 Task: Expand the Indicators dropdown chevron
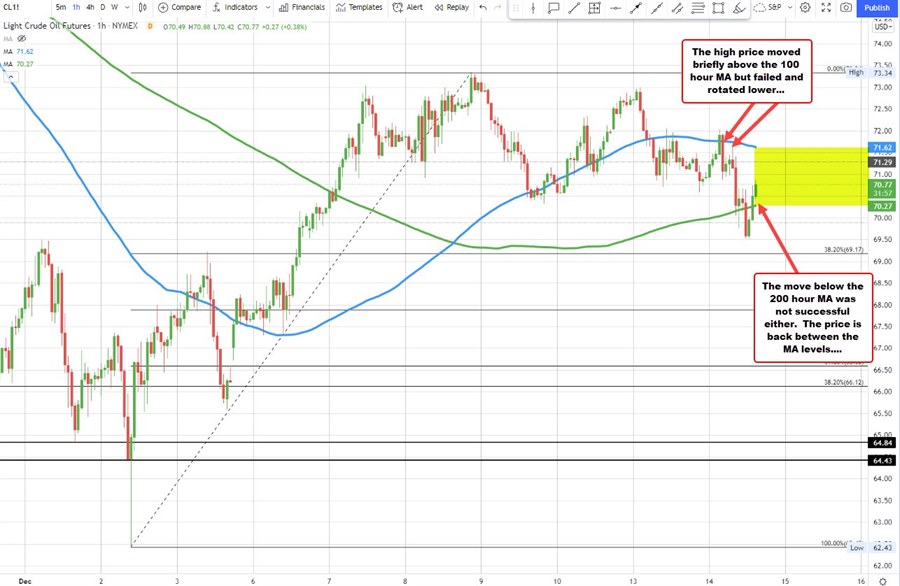pos(266,7)
